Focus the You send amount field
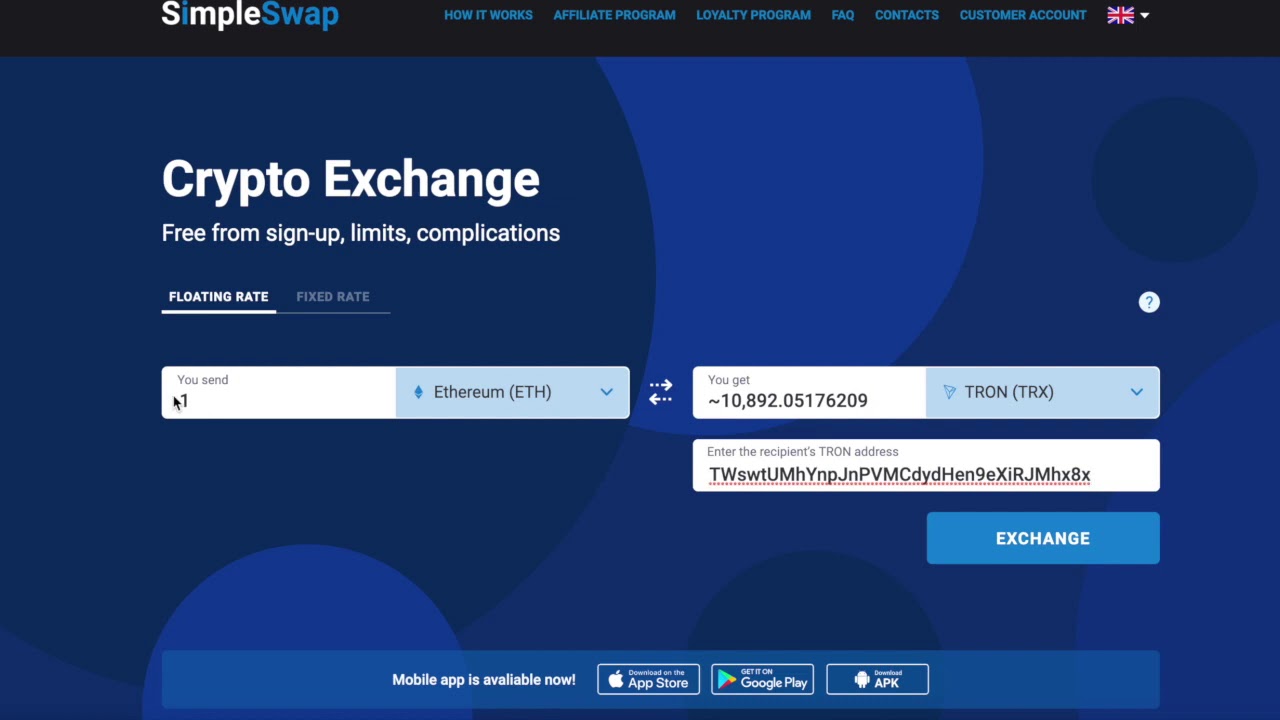Viewport: 1280px width, 720px height. (x=279, y=392)
